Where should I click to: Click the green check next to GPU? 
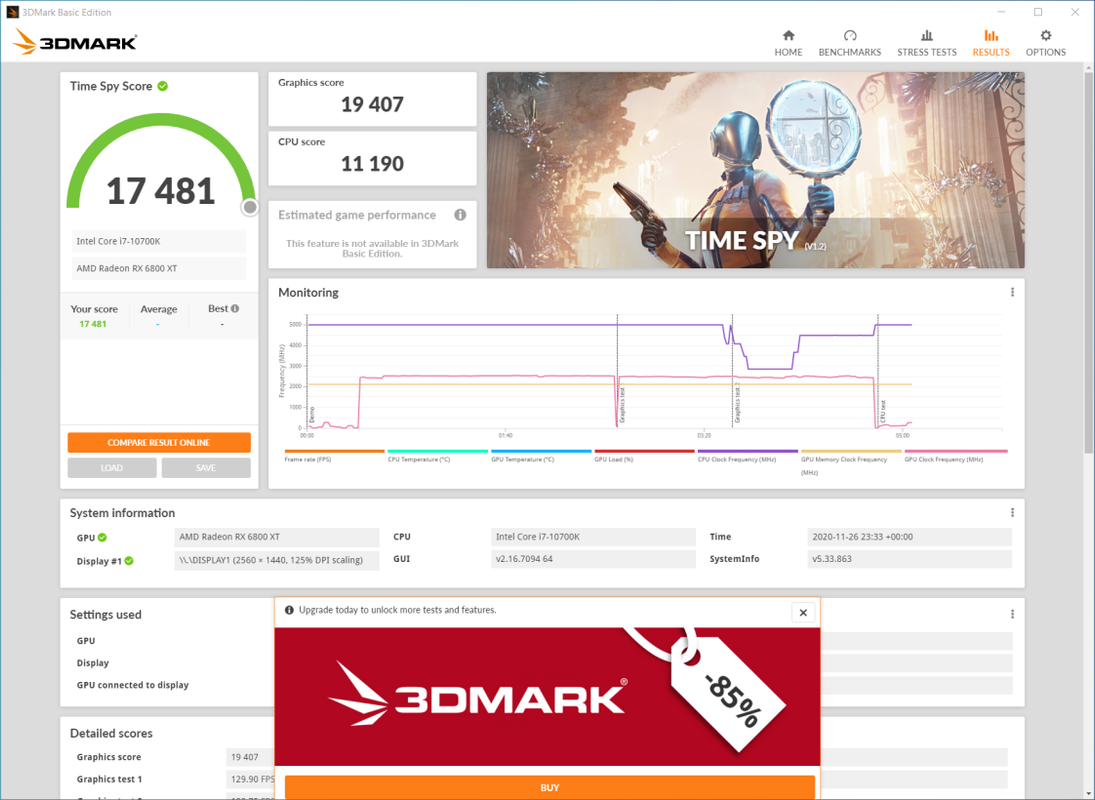tap(103, 538)
